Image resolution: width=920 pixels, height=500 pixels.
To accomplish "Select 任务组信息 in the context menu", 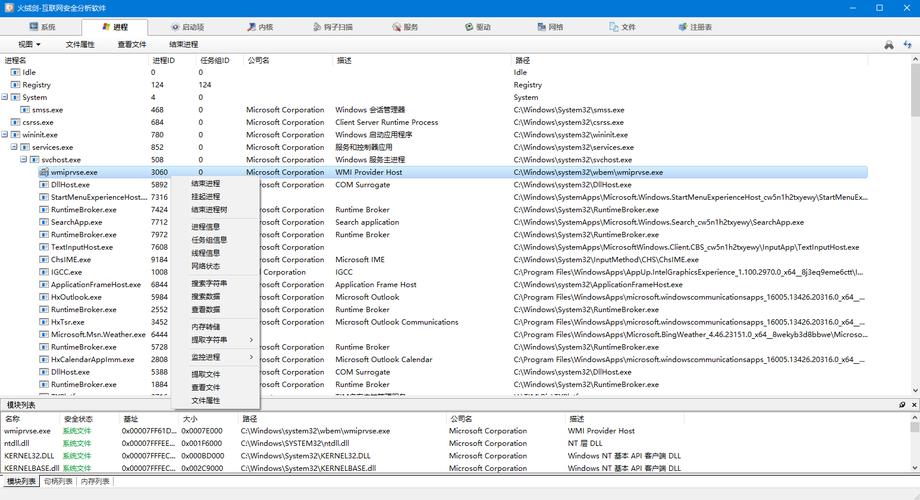I will pyautogui.click(x=209, y=239).
